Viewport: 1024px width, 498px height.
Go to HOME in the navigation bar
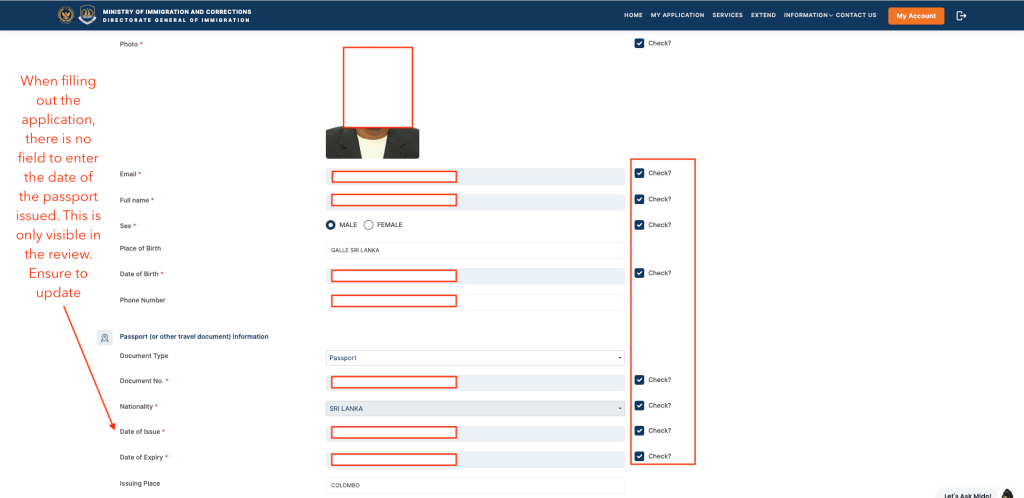633,15
